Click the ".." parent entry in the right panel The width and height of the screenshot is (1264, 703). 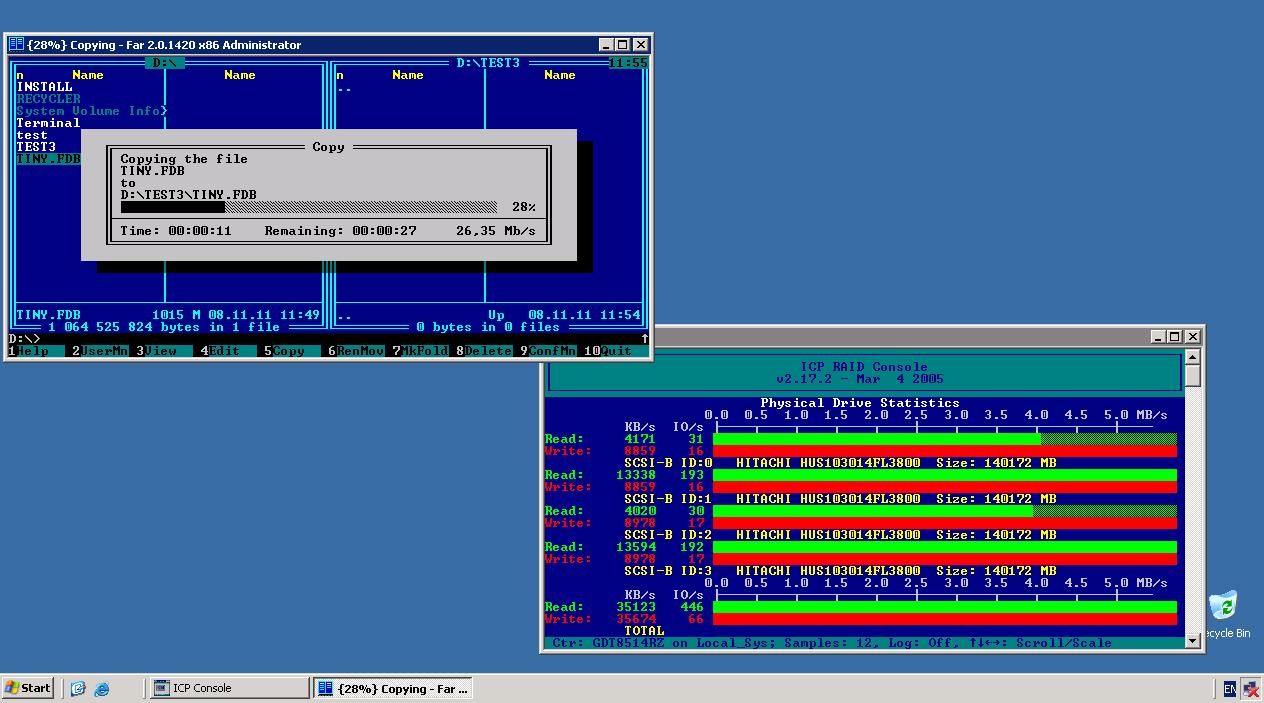(344, 87)
